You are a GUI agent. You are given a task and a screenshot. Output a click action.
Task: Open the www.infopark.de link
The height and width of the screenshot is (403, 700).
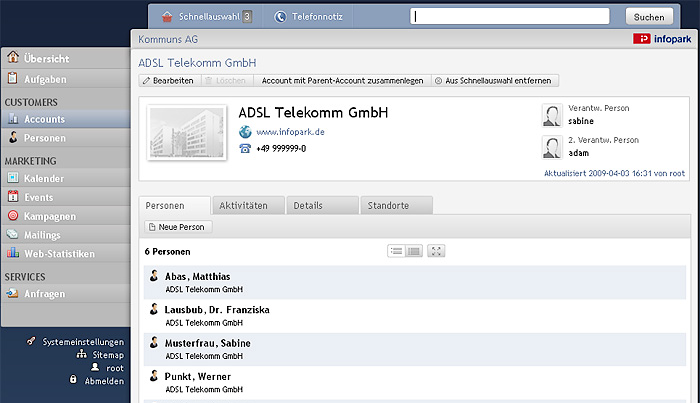click(290, 132)
